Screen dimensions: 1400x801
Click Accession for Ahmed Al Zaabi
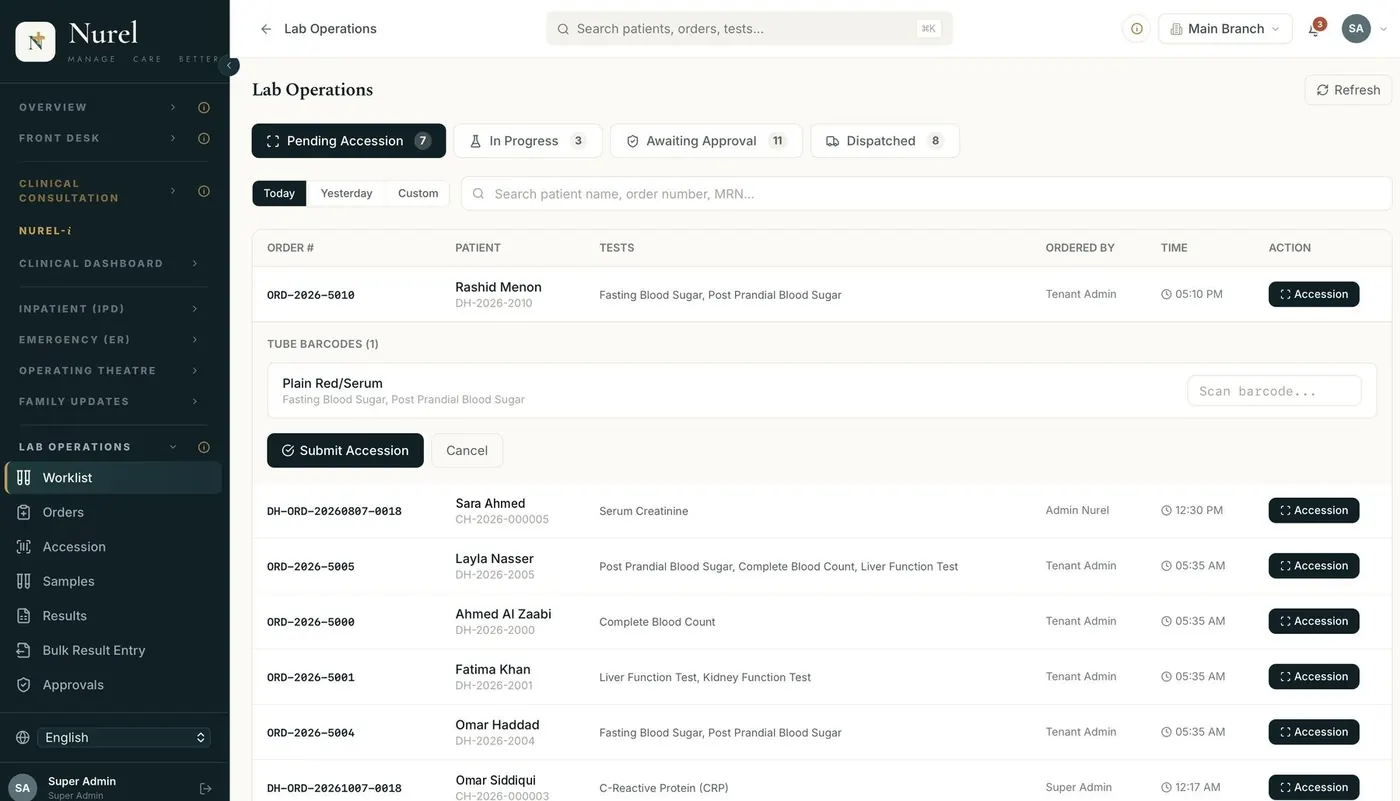tap(1314, 621)
